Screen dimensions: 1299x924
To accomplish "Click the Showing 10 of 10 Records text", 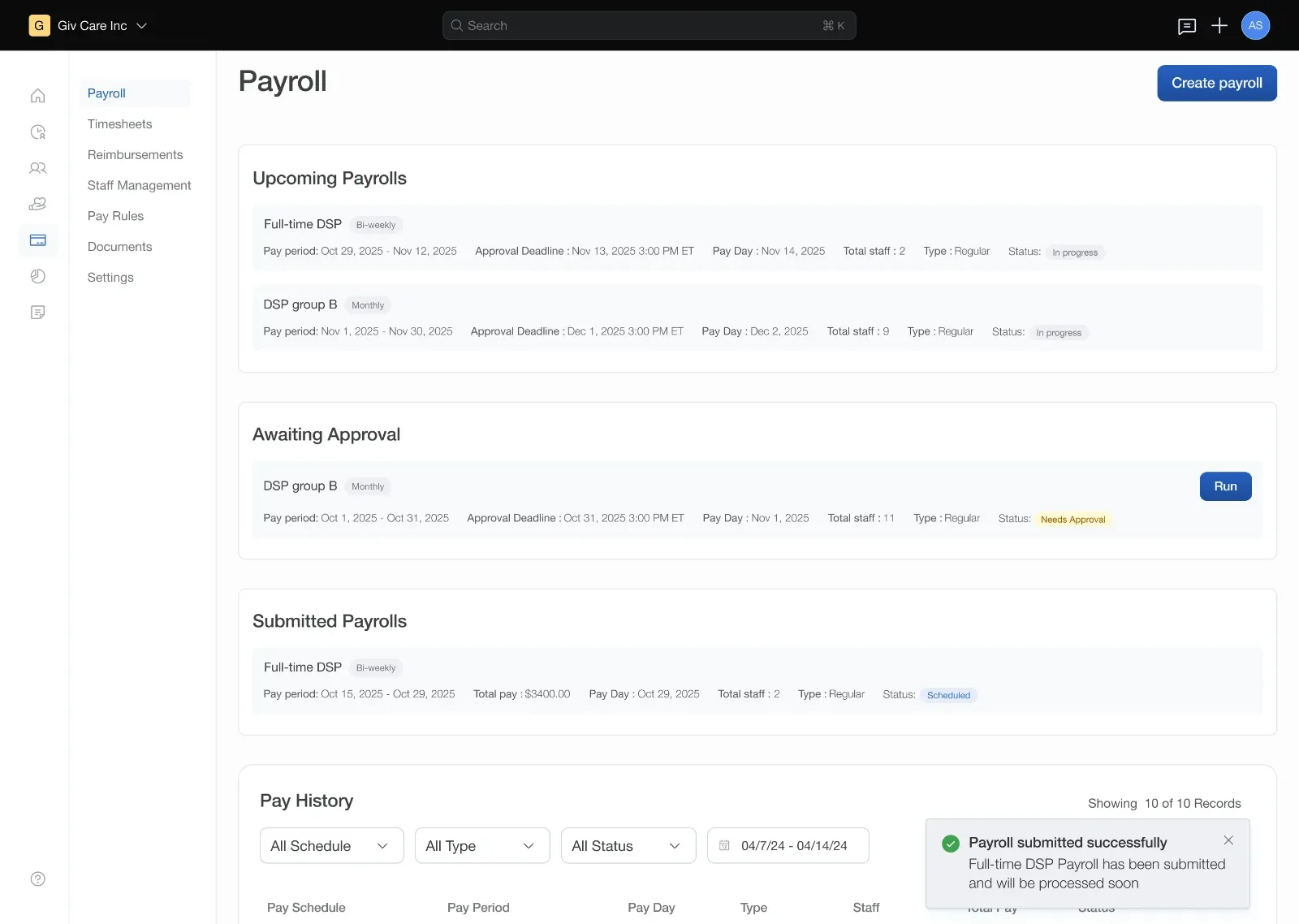I will pyautogui.click(x=1164, y=804).
